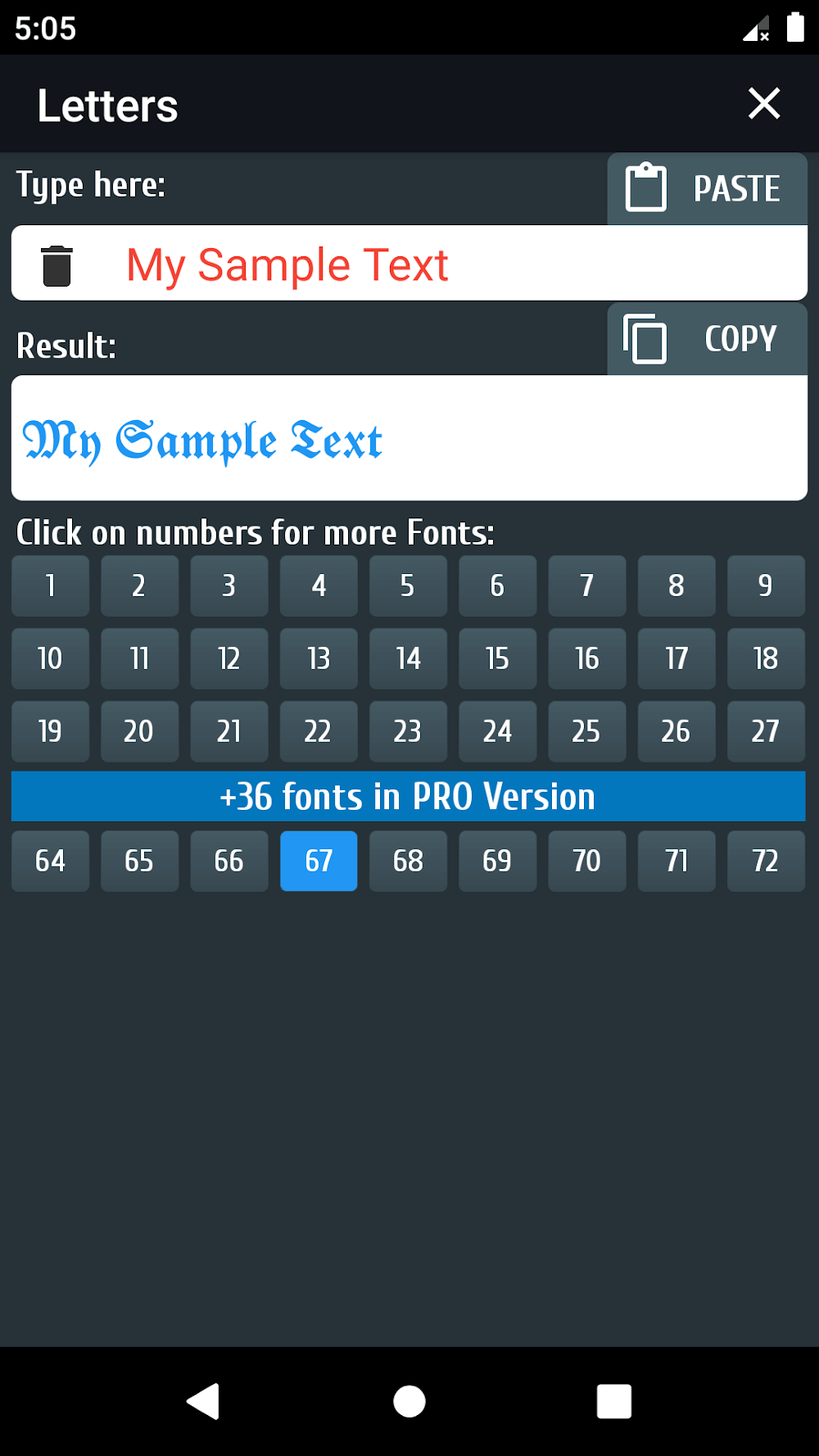Tap the +36 fonts in PRO Version banner

pos(408,796)
